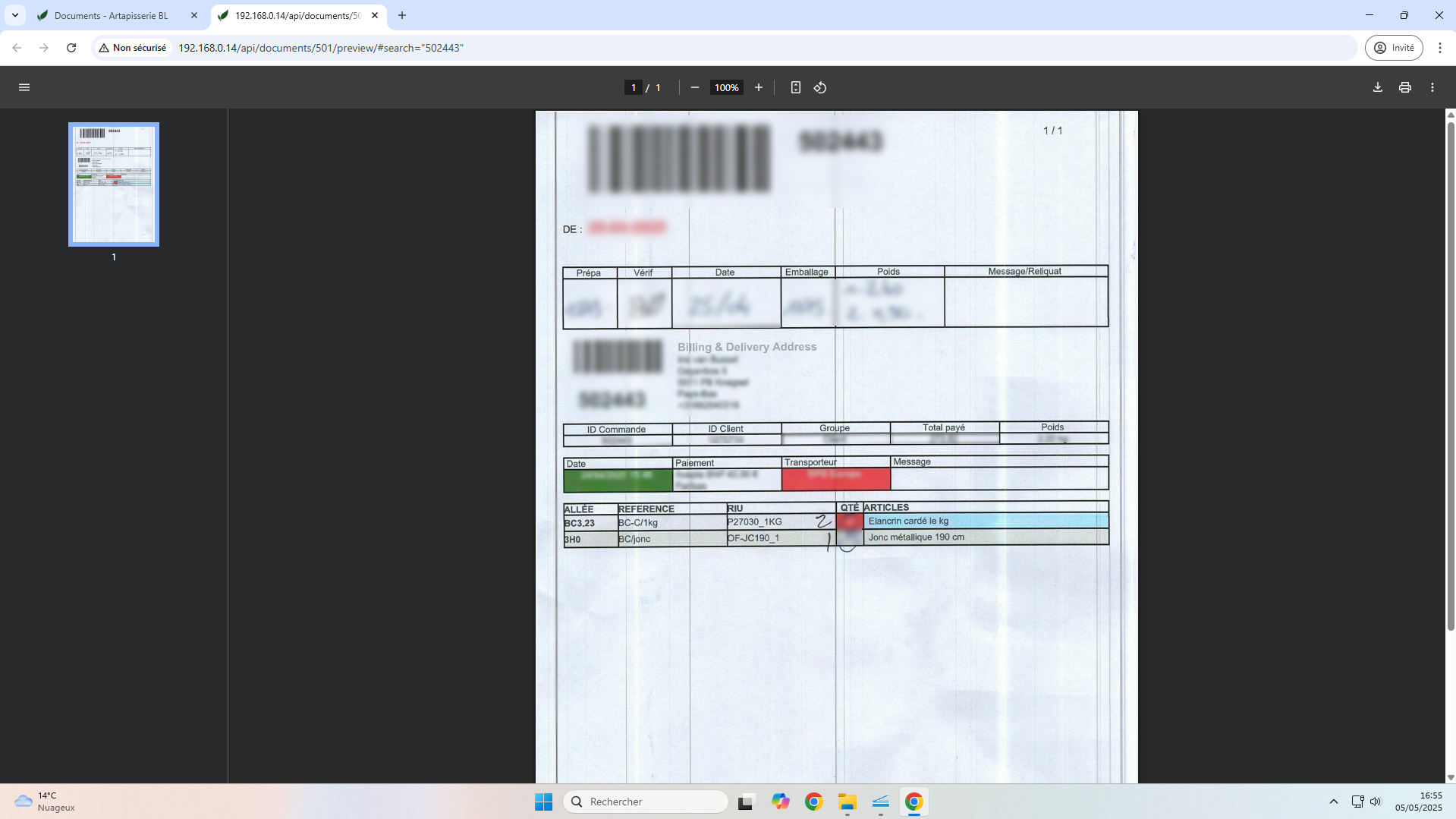Open a new browser tab
This screenshot has width=1456, height=819.
(402, 15)
